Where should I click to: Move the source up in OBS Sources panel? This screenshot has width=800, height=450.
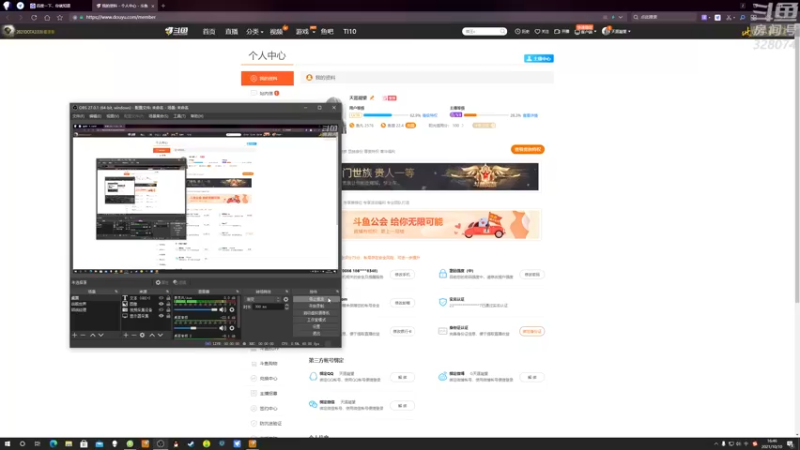[152, 335]
